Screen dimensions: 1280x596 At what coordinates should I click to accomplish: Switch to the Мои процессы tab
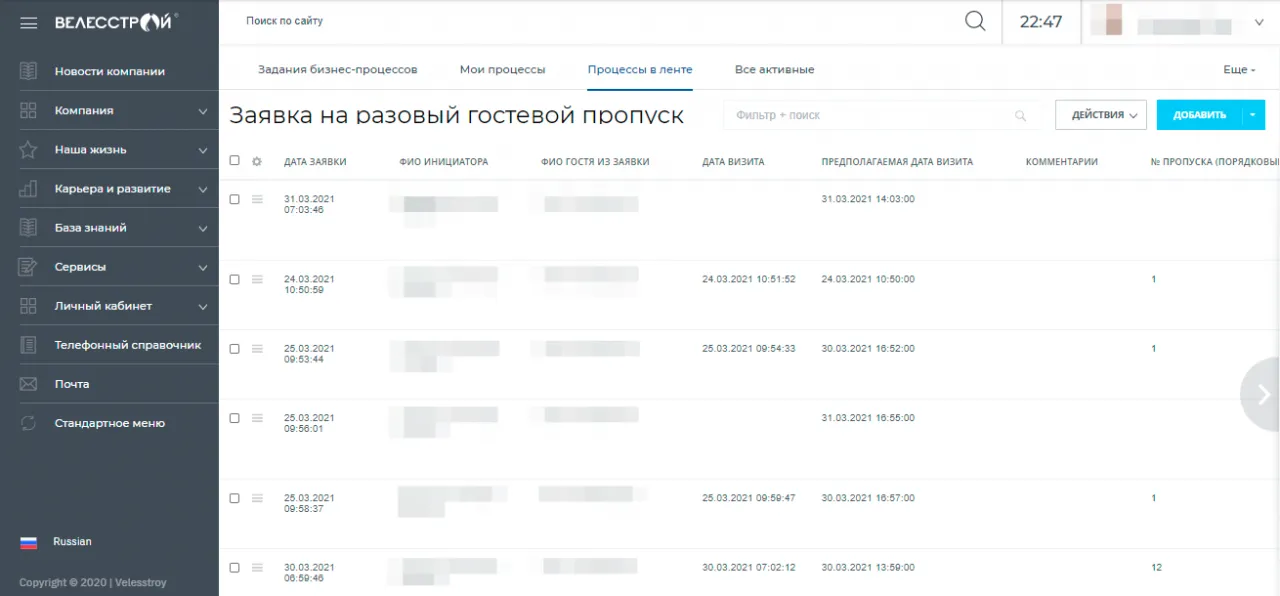tap(502, 70)
